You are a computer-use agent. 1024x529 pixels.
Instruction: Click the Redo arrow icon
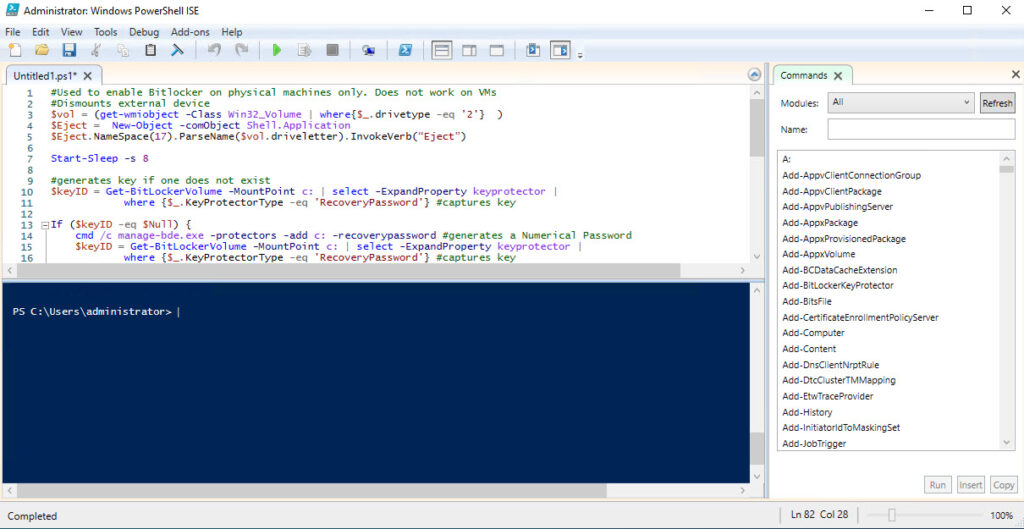[242, 50]
